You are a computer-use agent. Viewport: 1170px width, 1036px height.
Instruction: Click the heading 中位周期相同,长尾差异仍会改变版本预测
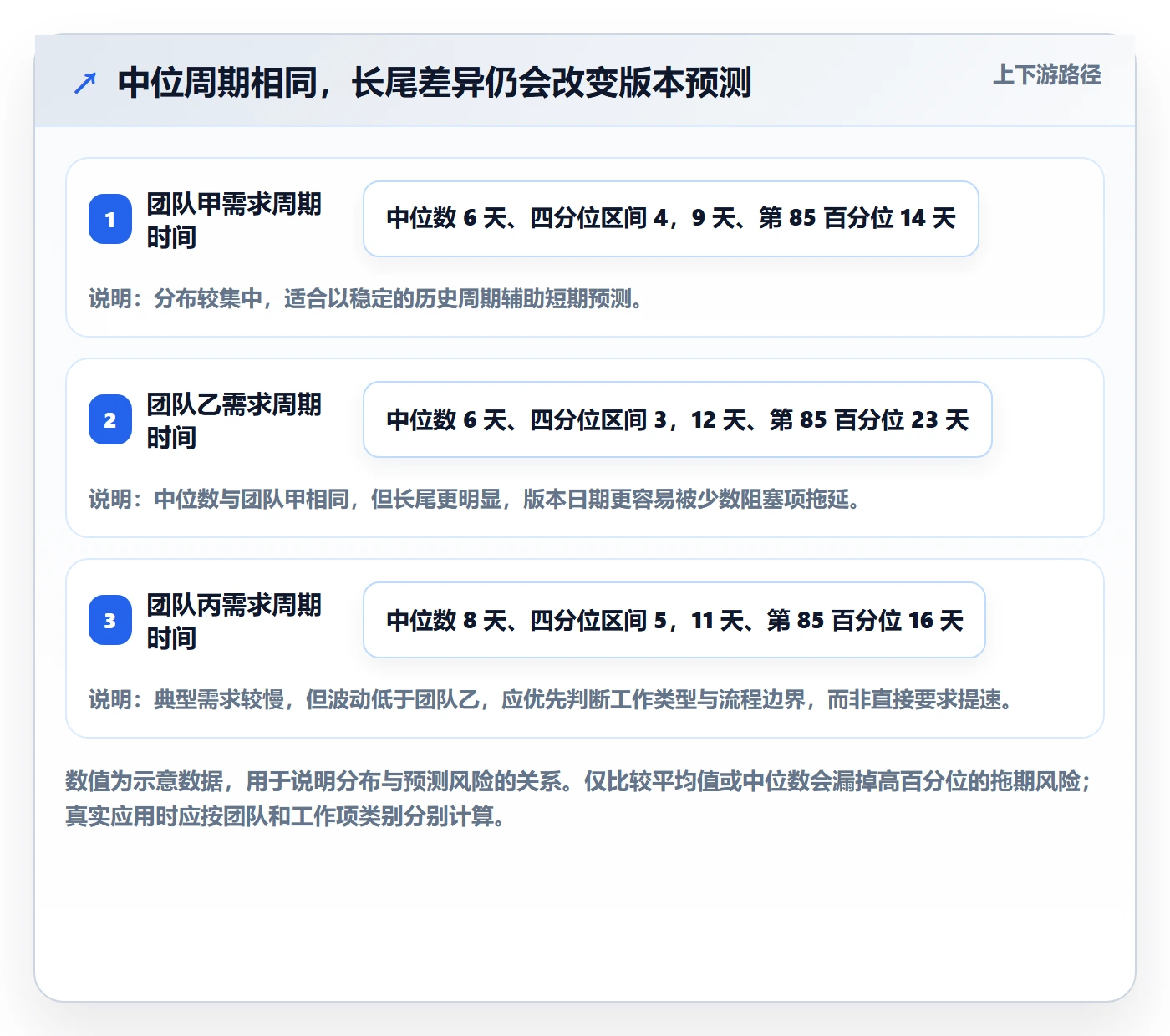[x=435, y=83]
